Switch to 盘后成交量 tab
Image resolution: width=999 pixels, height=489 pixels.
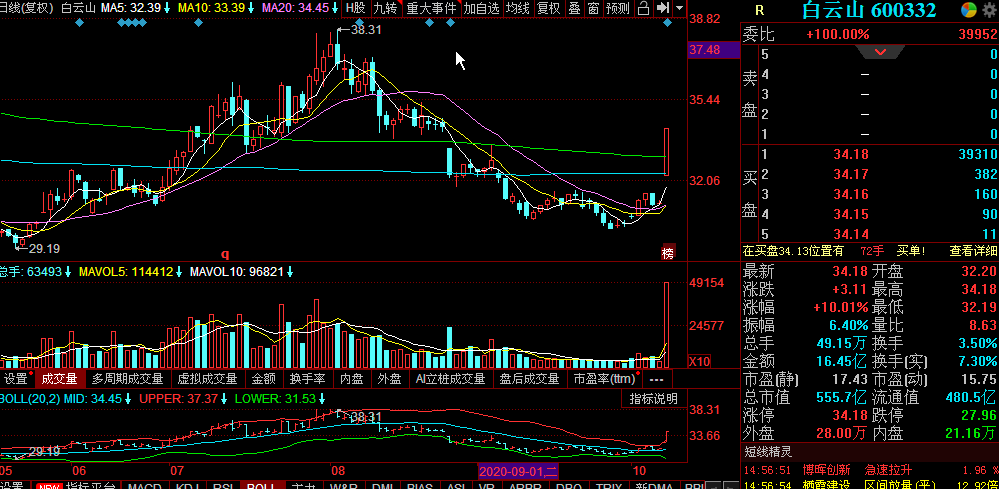[529, 379]
